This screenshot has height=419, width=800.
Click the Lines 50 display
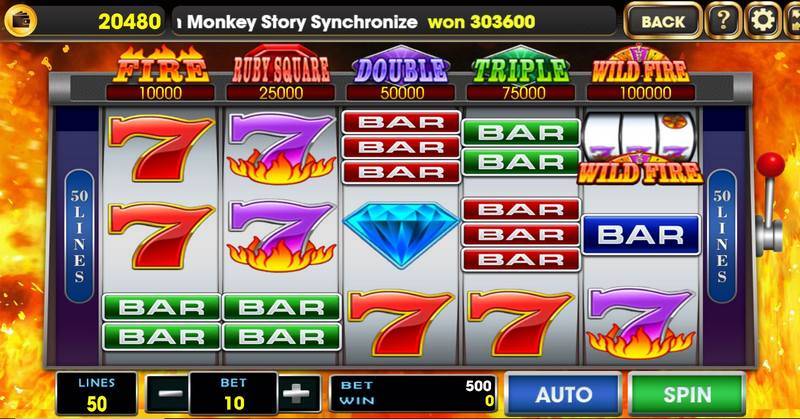(96, 393)
